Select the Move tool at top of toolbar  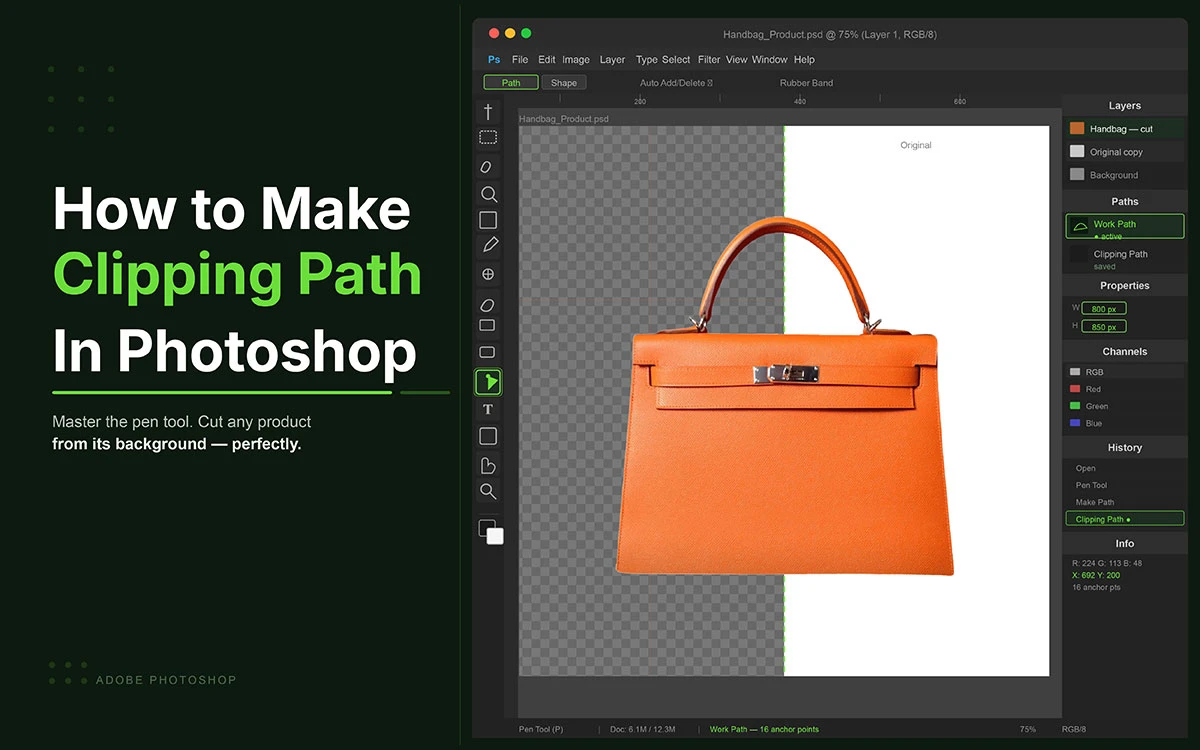(x=488, y=112)
